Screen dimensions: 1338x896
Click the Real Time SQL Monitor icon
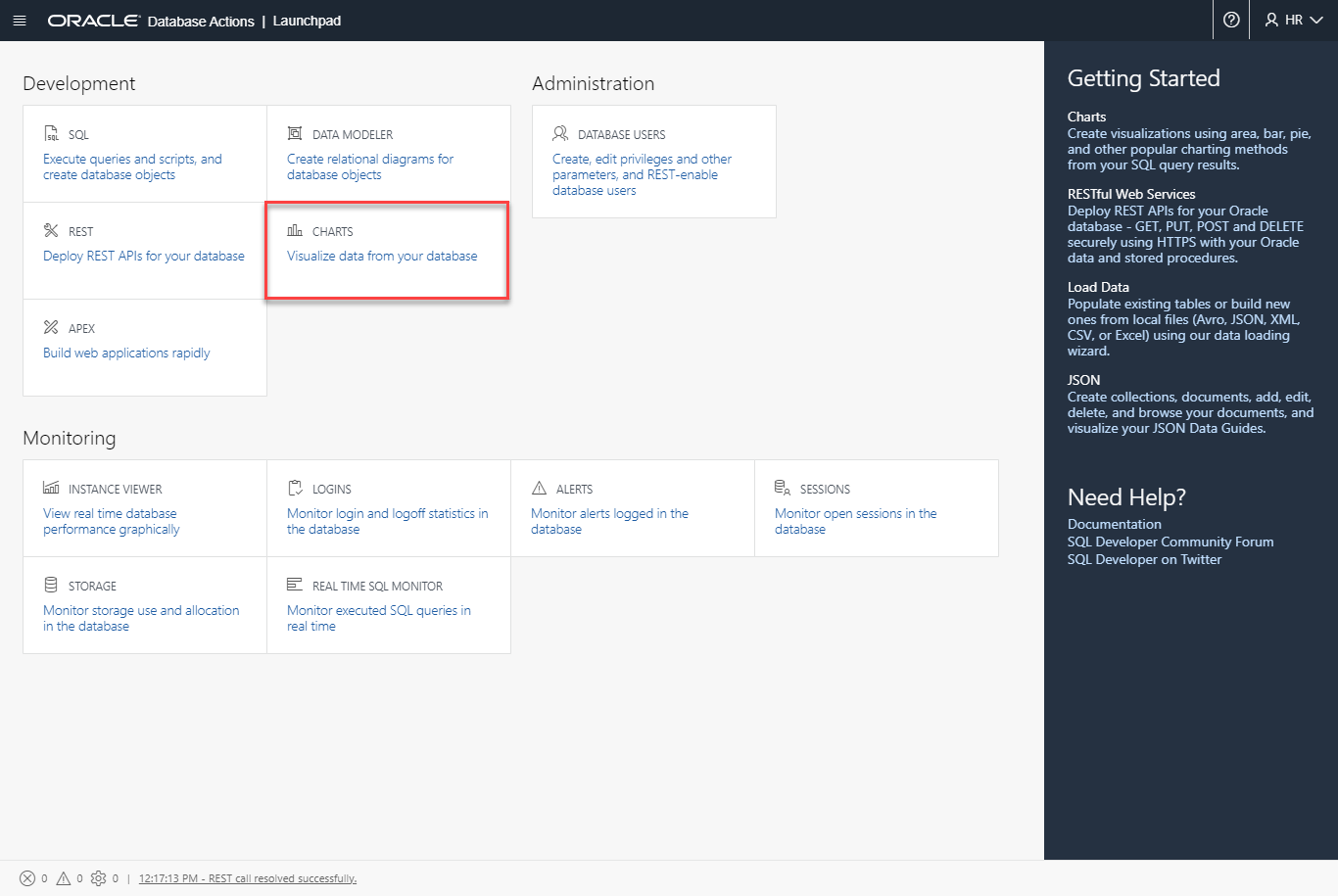pos(294,585)
